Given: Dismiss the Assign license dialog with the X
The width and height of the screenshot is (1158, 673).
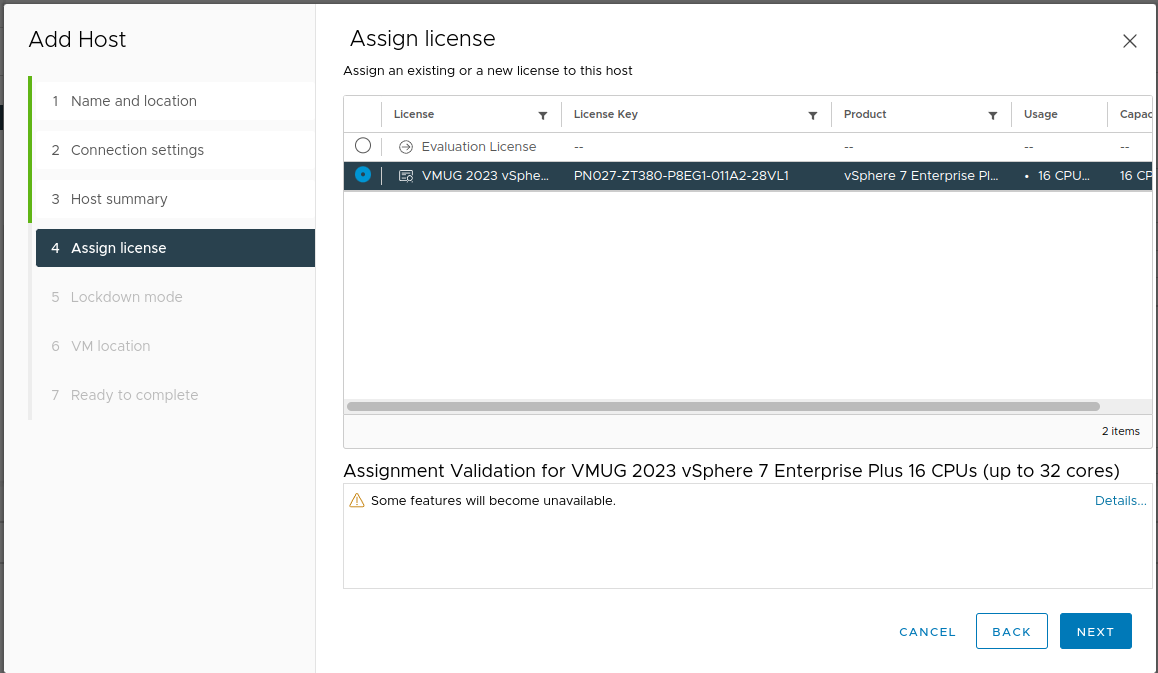Looking at the screenshot, I should coord(1129,41).
